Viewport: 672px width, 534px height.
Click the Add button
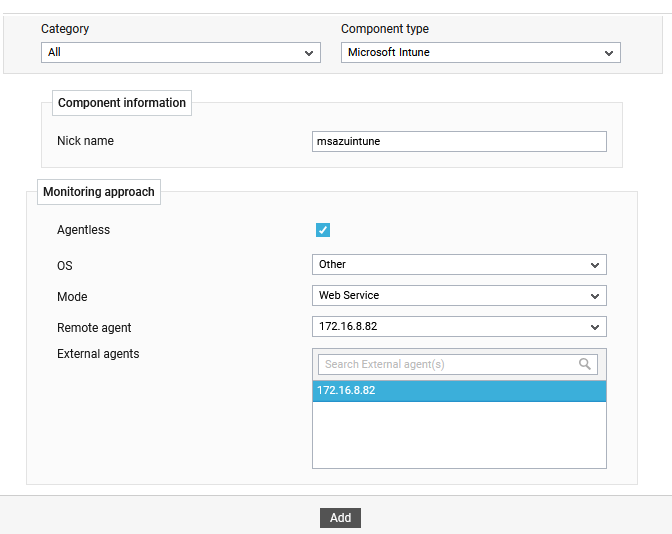(x=340, y=518)
